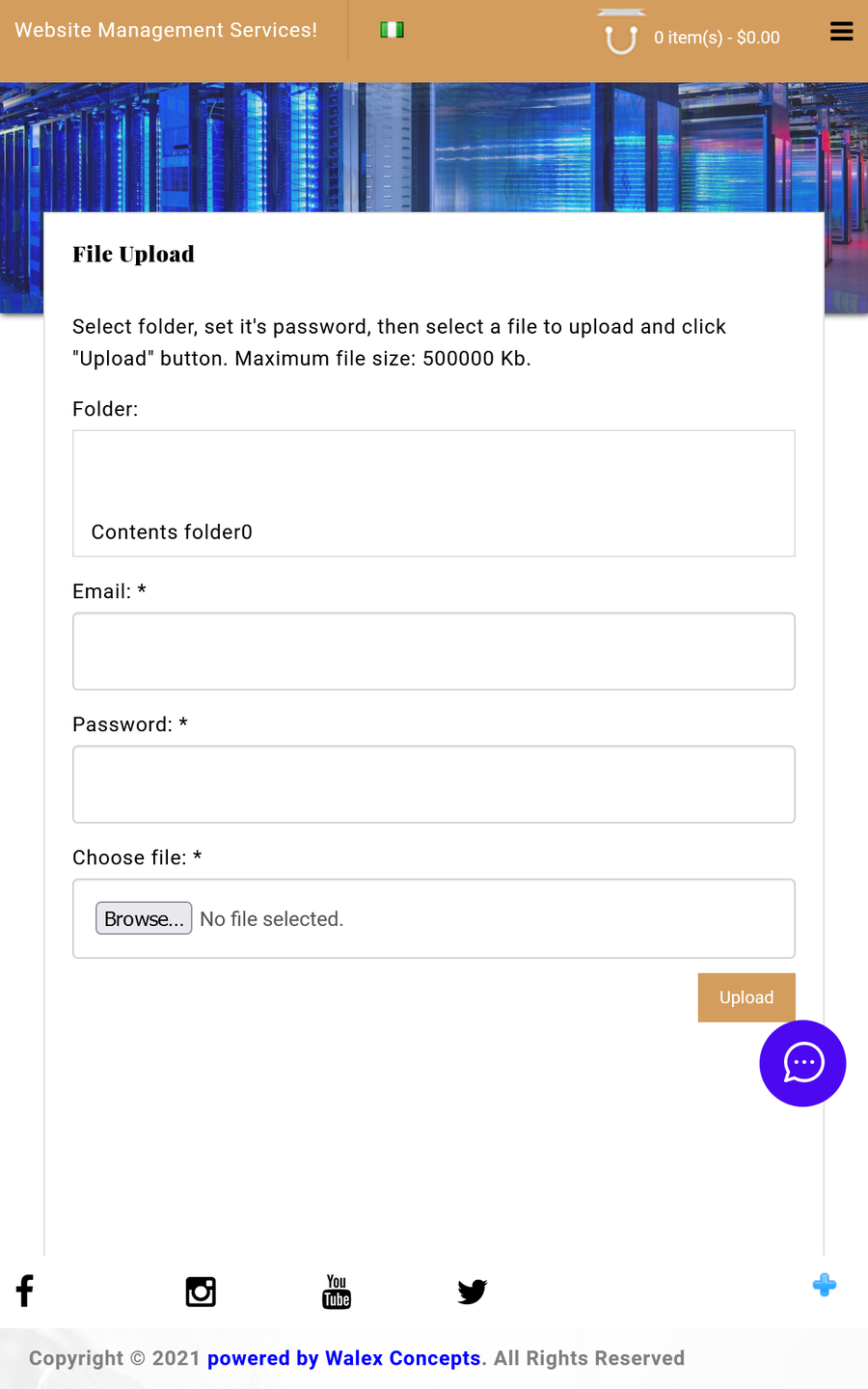Viewport: 868px width, 1389px height.
Task: Open the hamburger navigation menu
Action: pyautogui.click(x=841, y=32)
